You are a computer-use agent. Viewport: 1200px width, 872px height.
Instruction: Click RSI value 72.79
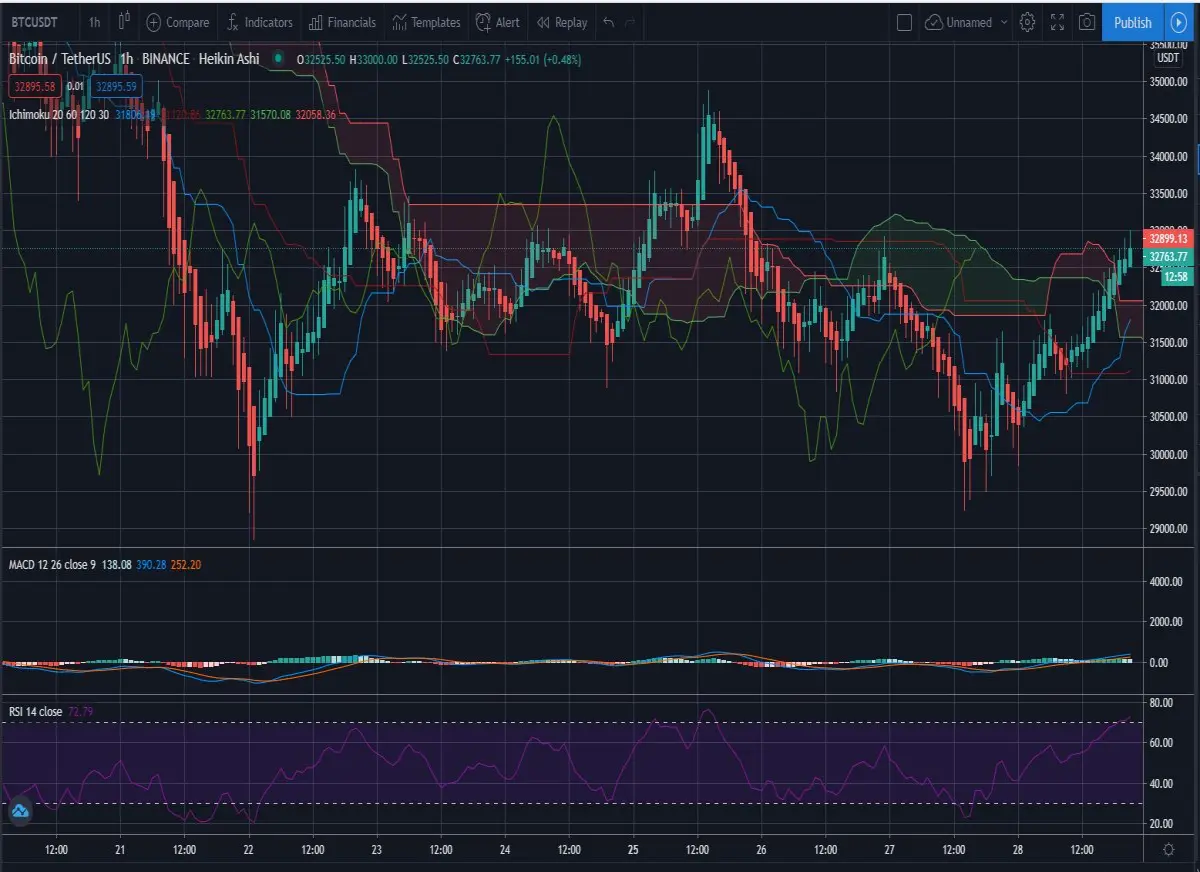[80, 712]
